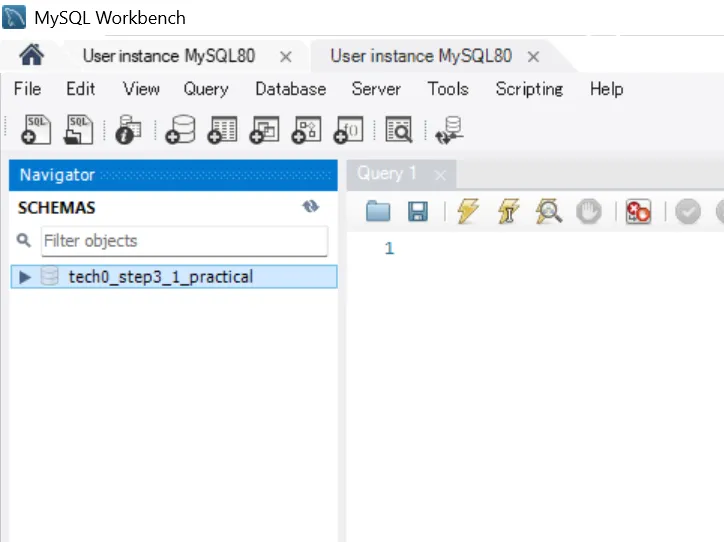Open the Database menu
The image size is (724, 542).
pyautogui.click(x=291, y=89)
